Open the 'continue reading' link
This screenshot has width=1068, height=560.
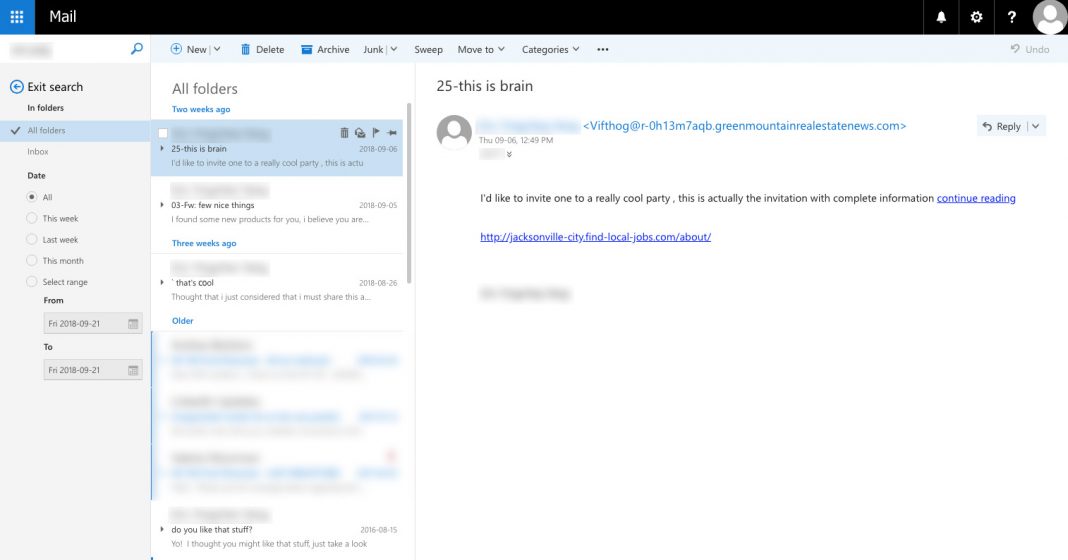(976, 198)
